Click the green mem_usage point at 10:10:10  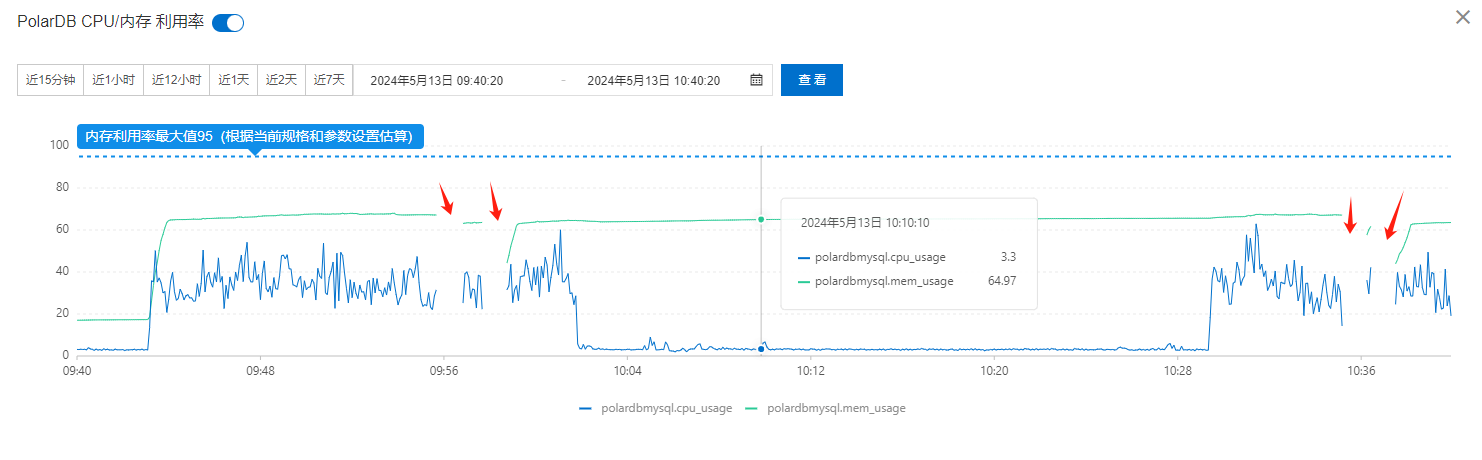pos(761,219)
